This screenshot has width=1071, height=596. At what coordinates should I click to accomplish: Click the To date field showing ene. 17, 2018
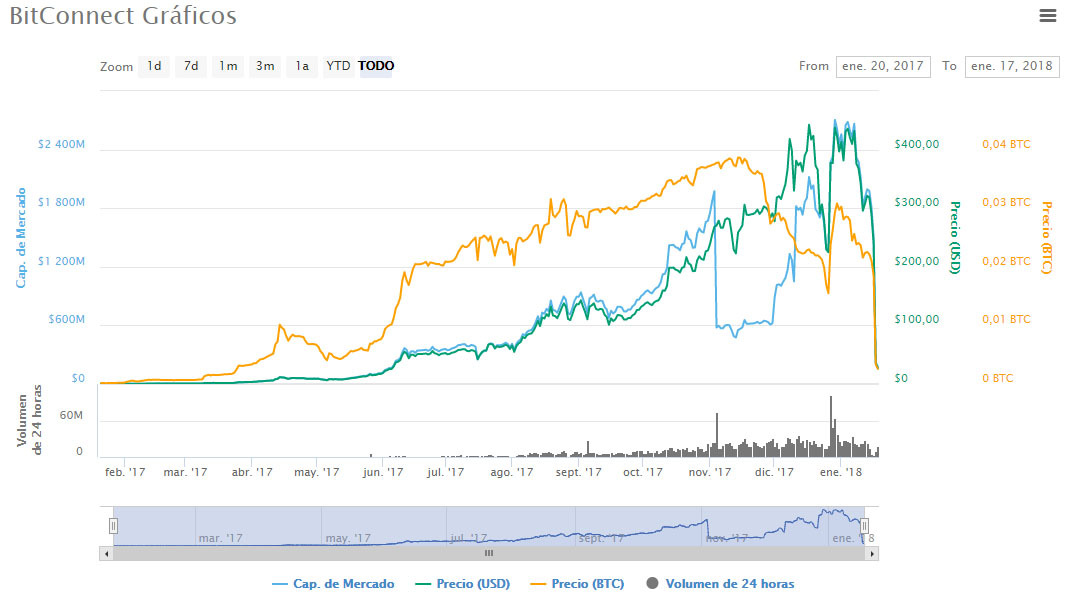point(1013,66)
